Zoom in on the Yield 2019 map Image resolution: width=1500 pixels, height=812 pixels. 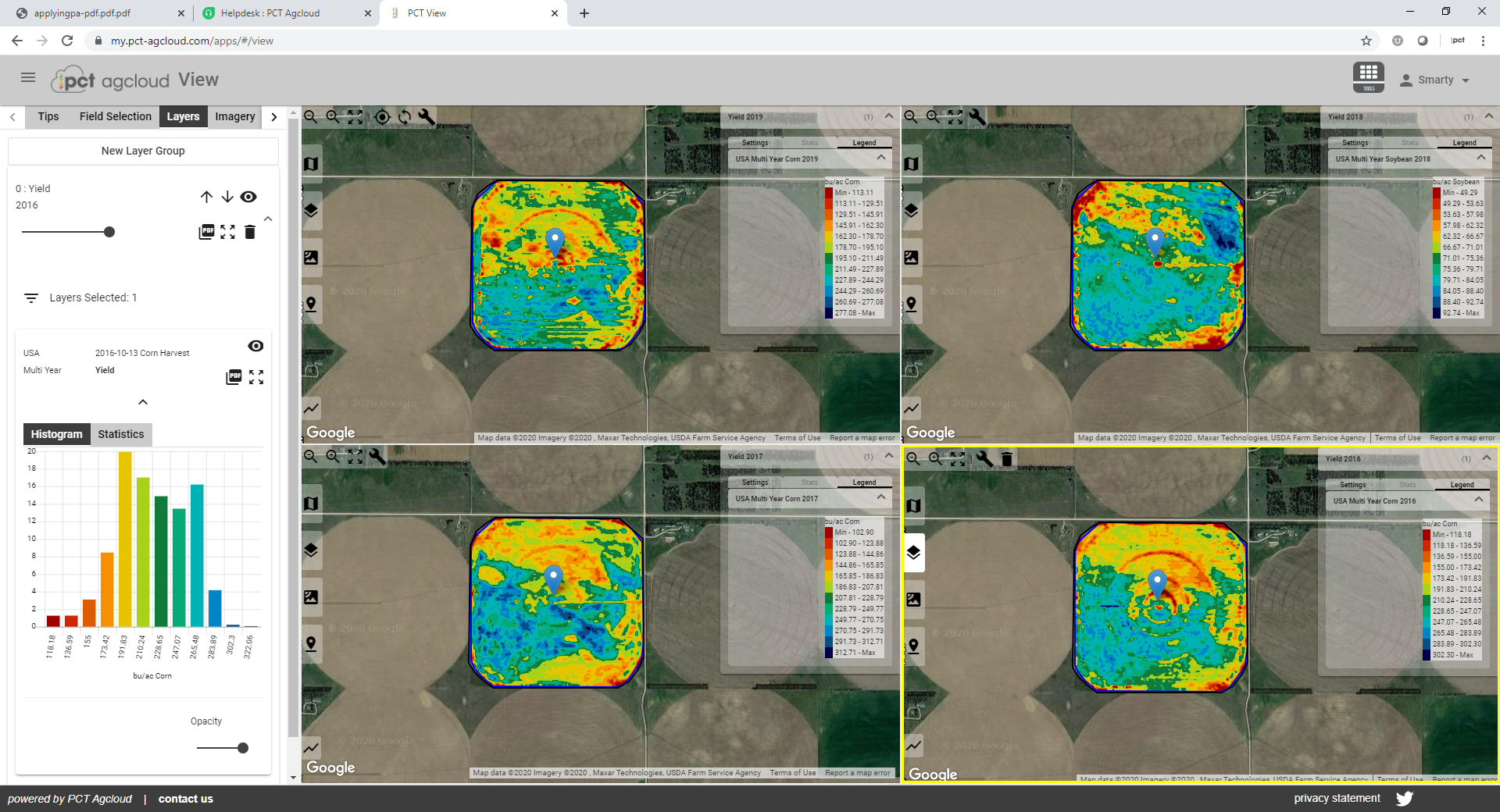(x=333, y=117)
